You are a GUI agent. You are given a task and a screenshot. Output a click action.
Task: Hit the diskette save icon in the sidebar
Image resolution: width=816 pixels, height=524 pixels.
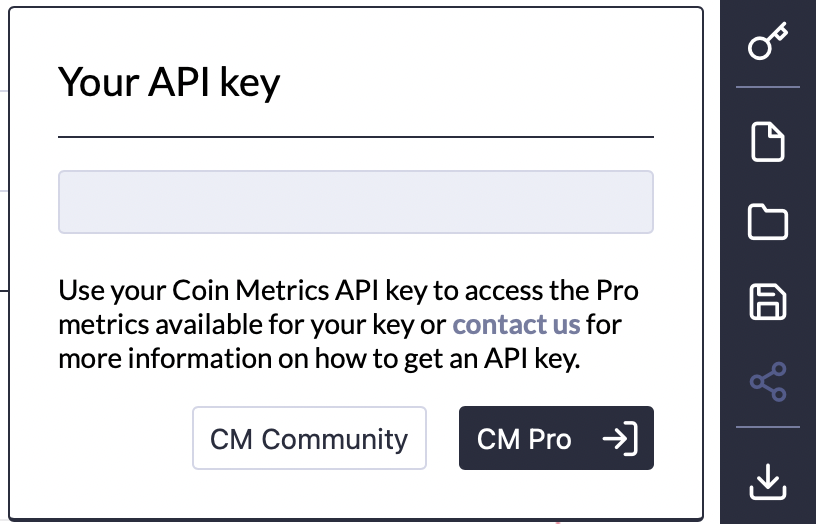pyautogui.click(x=768, y=302)
